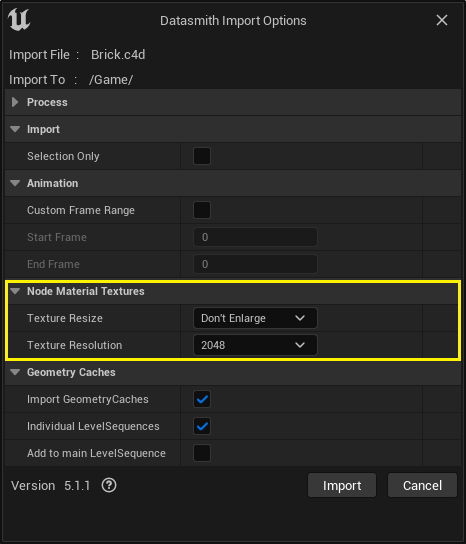
Task: Collapse the Geometry Caches section
Action: click(x=15, y=372)
